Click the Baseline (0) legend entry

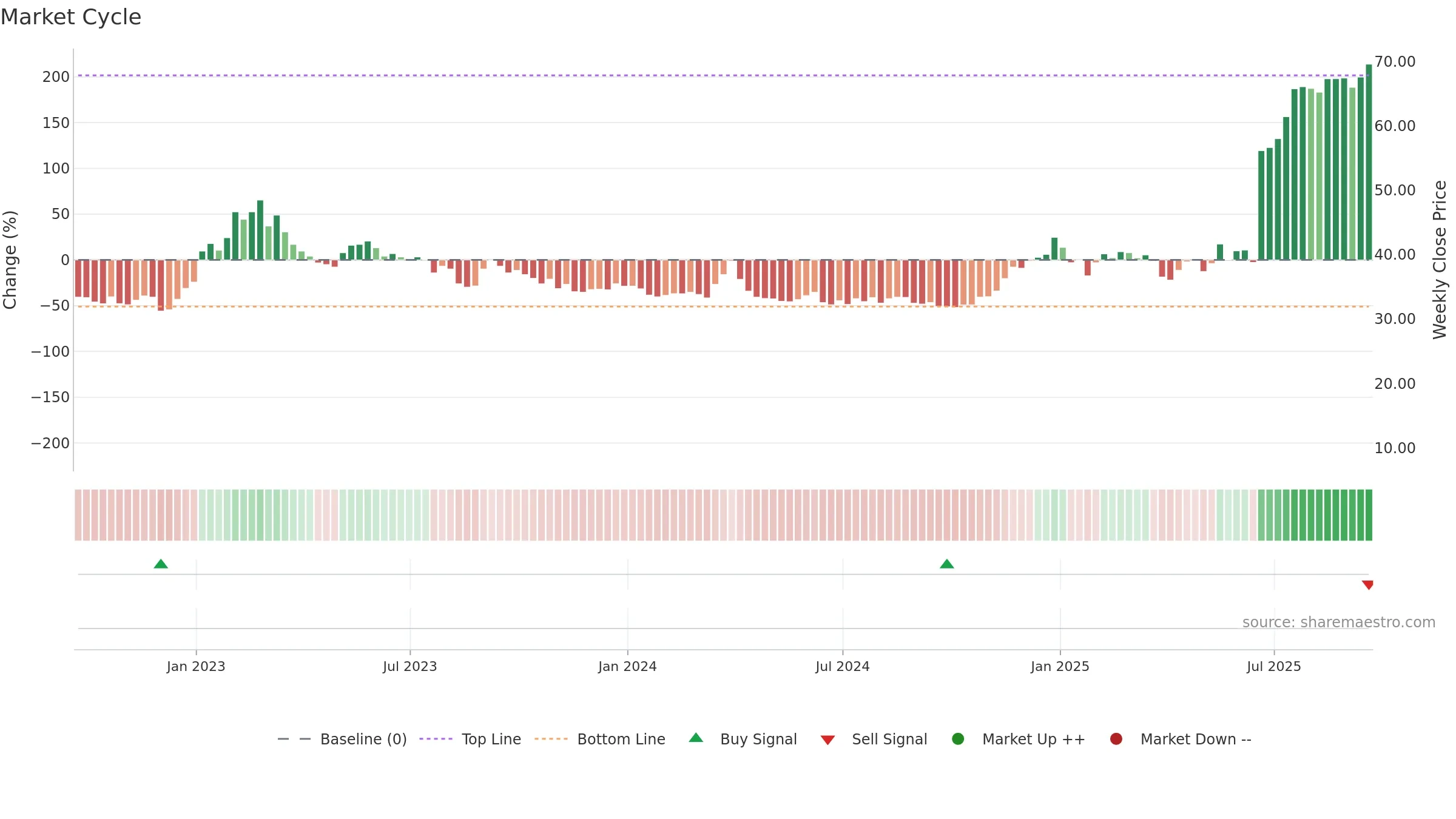click(342, 739)
